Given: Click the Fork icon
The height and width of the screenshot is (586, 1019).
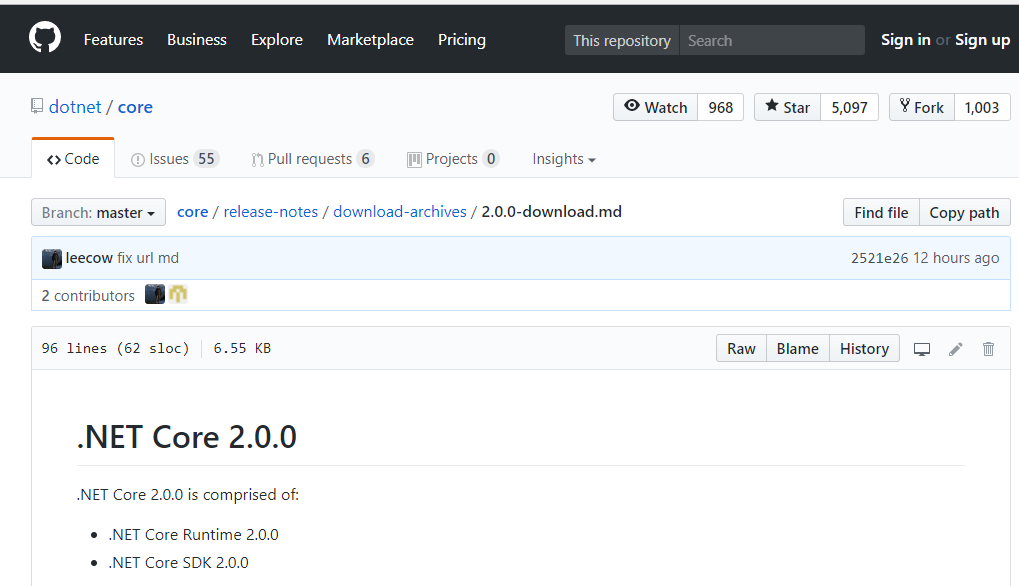Looking at the screenshot, I should point(905,107).
